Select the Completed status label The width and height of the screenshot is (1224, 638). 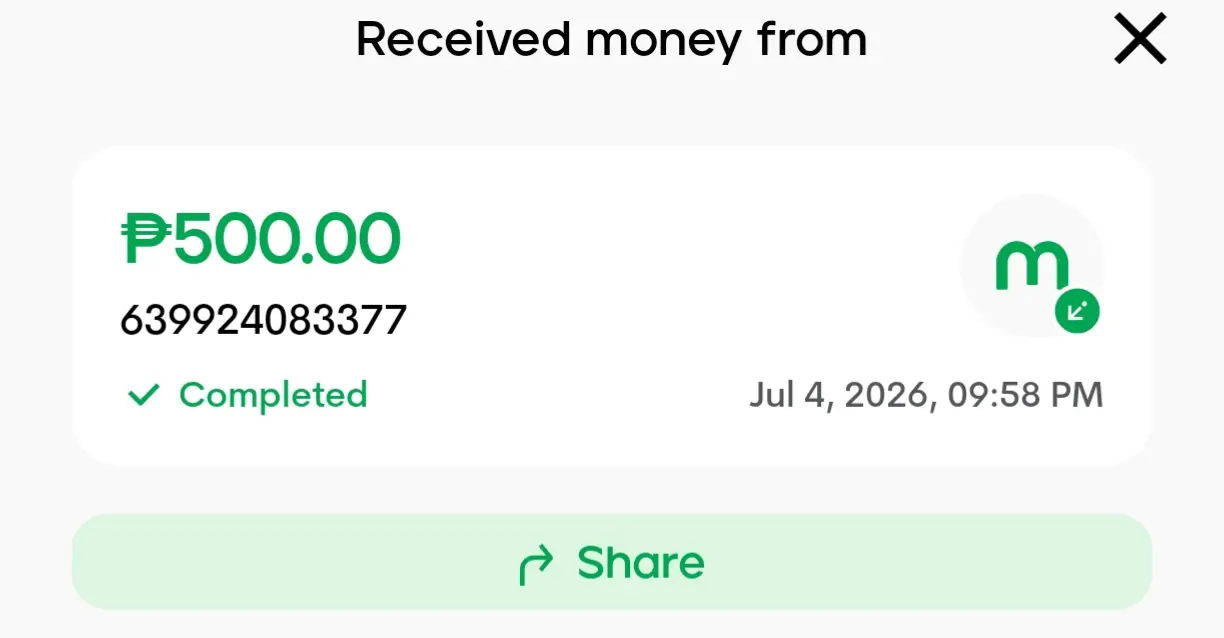[x=273, y=395]
